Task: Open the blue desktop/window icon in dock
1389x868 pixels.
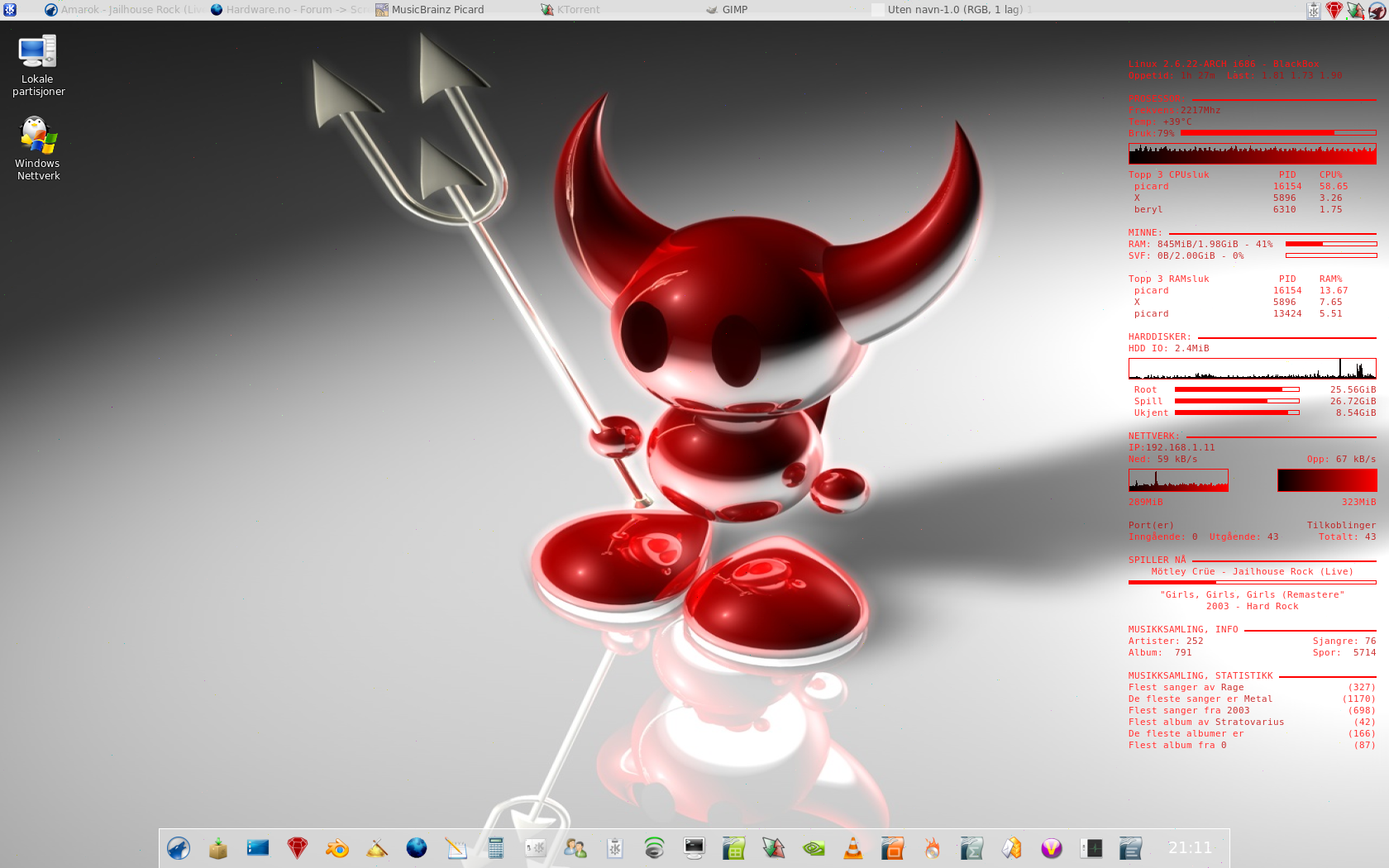Action: 258,848
